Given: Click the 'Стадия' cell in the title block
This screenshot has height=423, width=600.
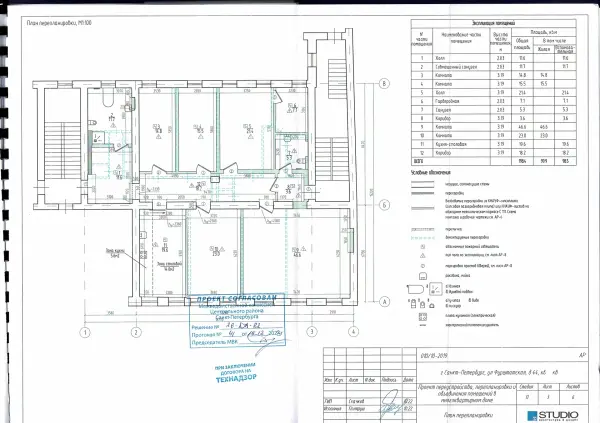Looking at the screenshot, I should point(527,387).
